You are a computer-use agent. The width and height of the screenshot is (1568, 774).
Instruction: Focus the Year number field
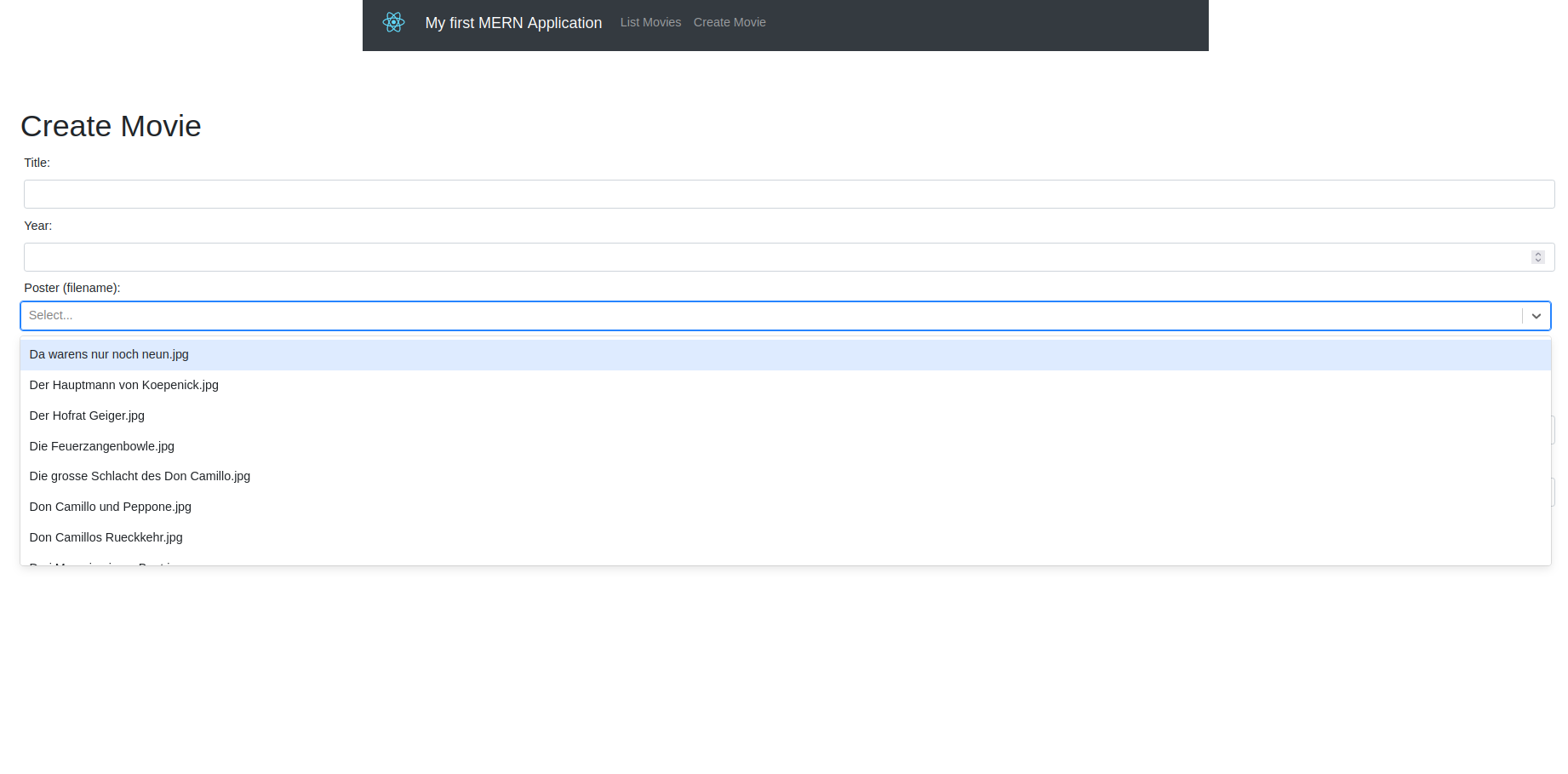[x=789, y=257]
